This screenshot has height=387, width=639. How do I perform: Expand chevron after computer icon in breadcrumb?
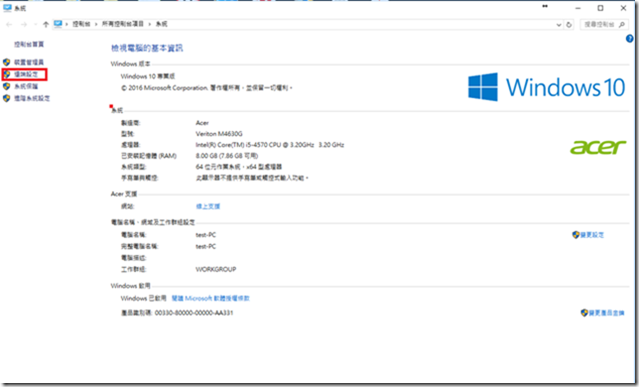coord(67,24)
